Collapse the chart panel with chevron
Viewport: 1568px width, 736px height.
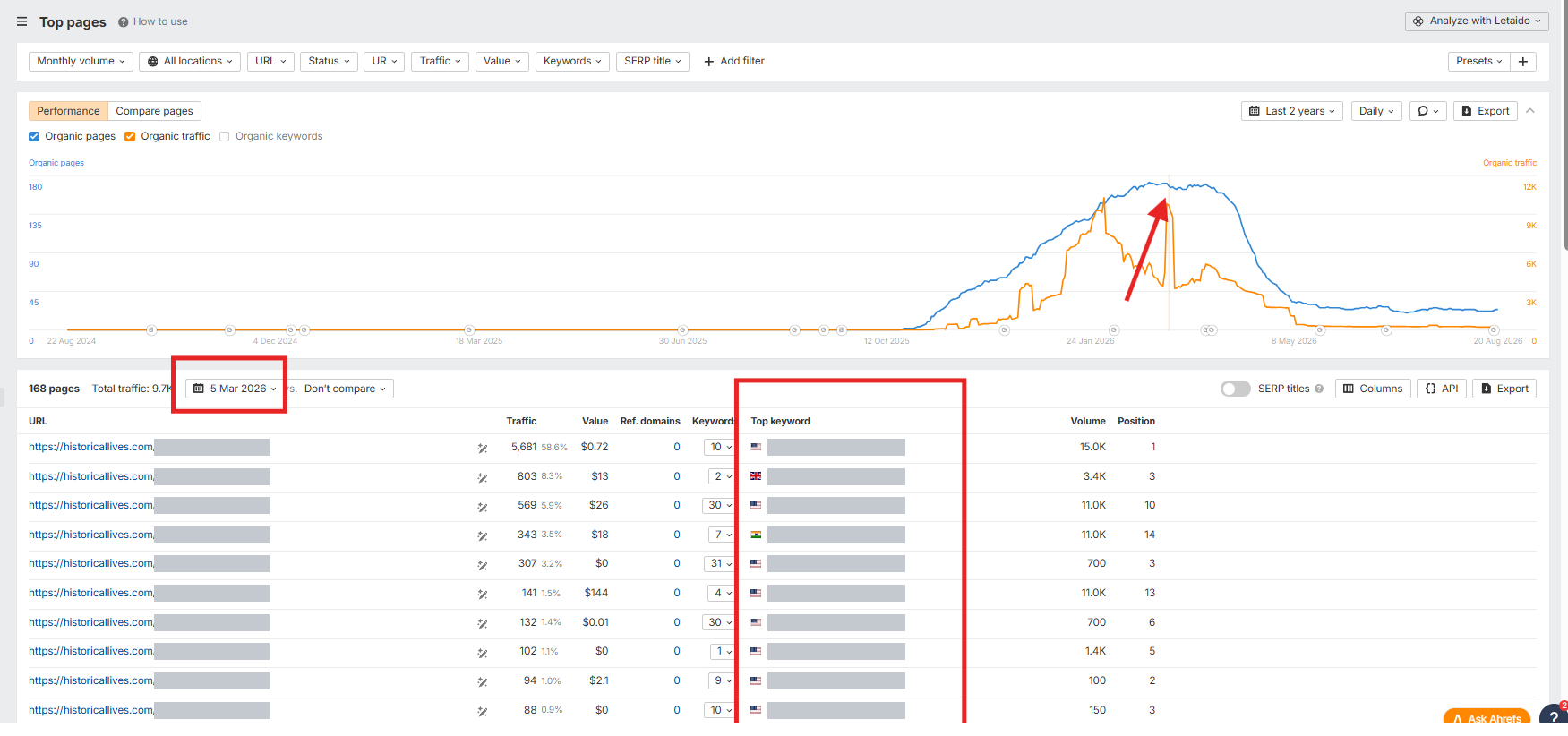pos(1530,111)
